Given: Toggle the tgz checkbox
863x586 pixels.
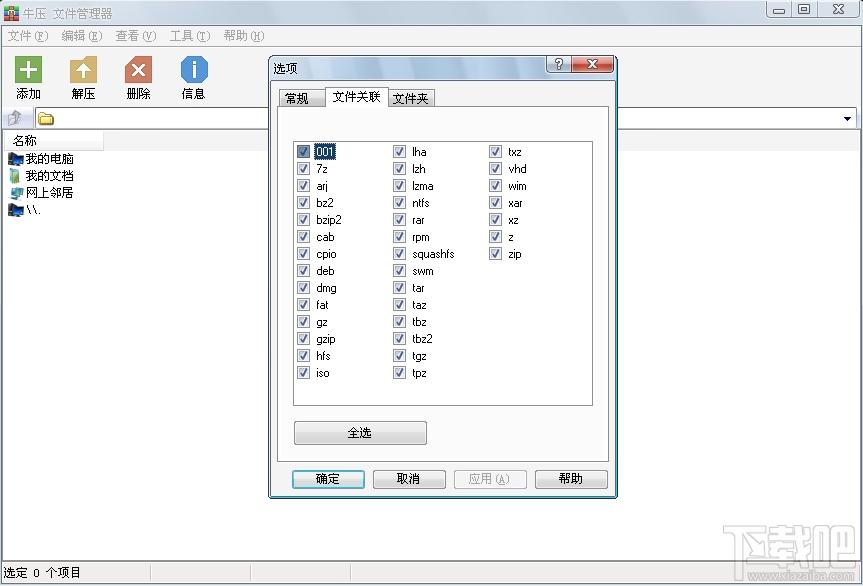Looking at the screenshot, I should click(400, 355).
